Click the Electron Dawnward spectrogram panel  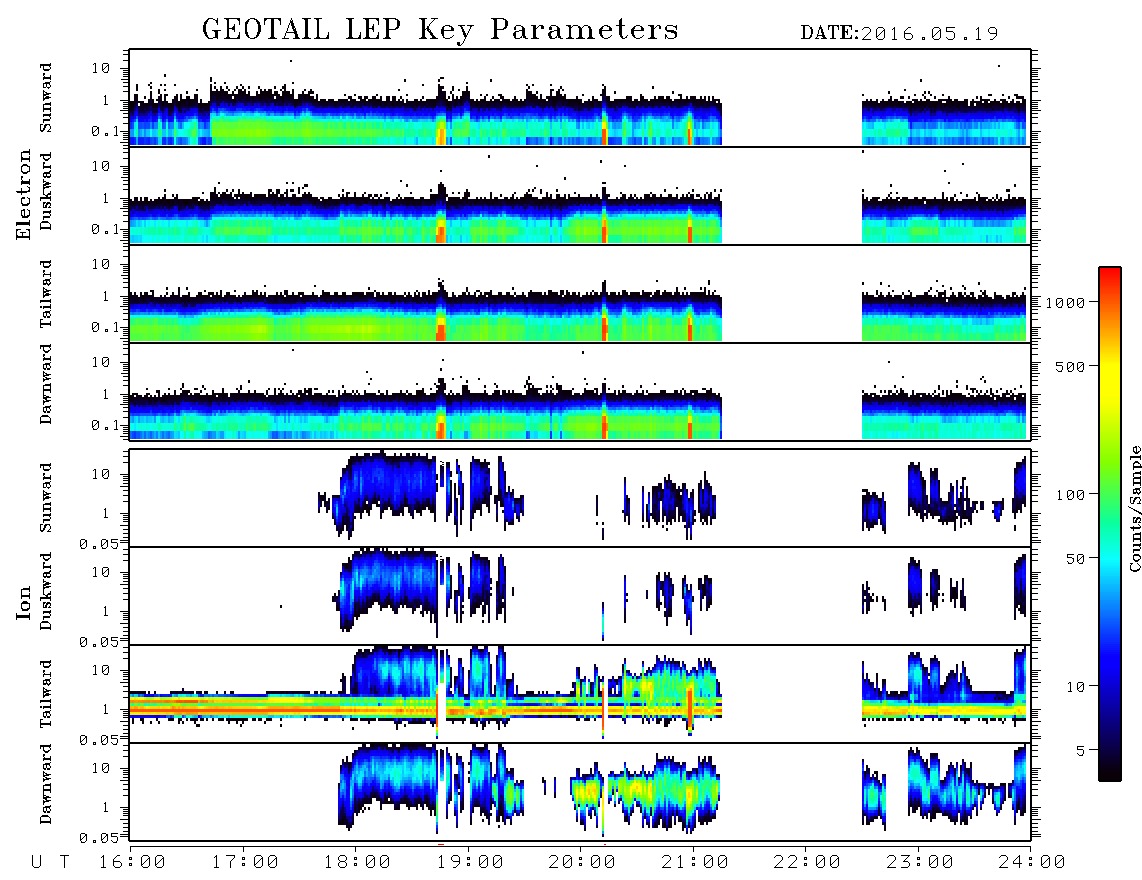click(x=580, y=391)
